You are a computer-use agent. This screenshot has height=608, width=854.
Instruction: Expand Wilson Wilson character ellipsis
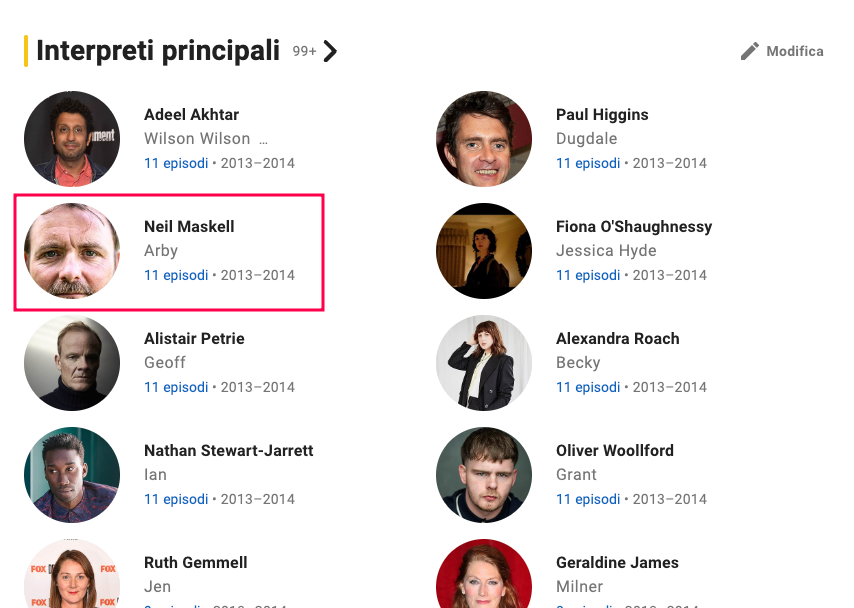(x=263, y=139)
